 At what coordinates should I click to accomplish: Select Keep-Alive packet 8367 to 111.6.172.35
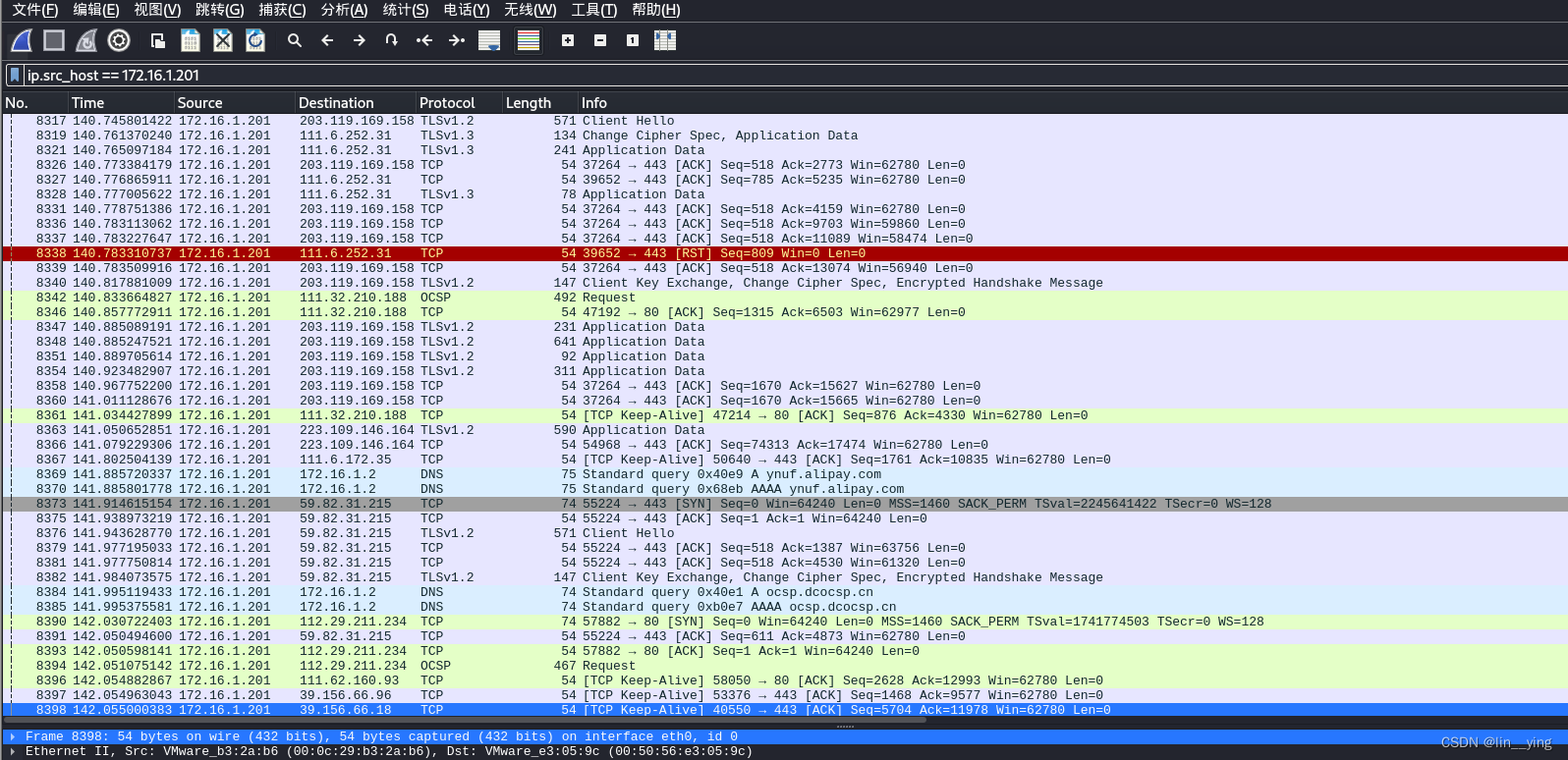click(x=784, y=460)
